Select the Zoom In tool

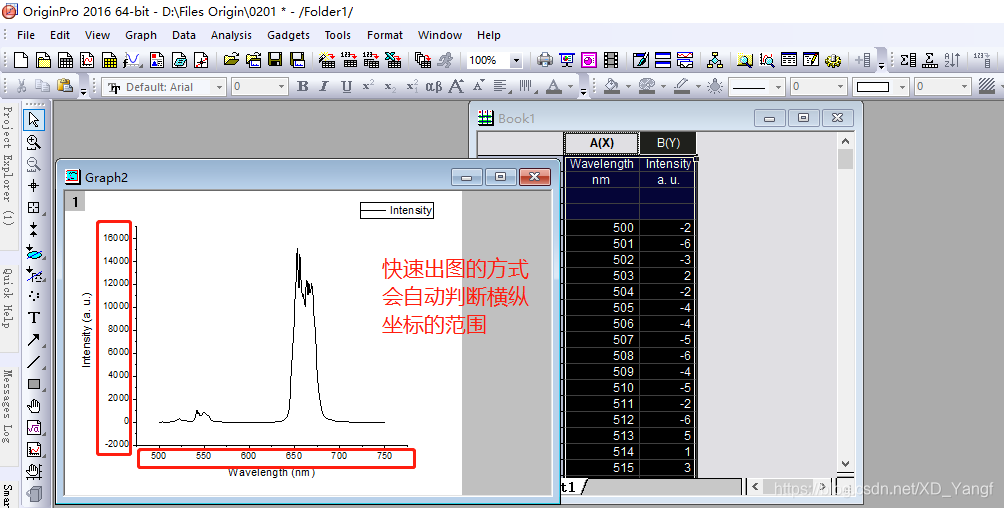[x=34, y=142]
